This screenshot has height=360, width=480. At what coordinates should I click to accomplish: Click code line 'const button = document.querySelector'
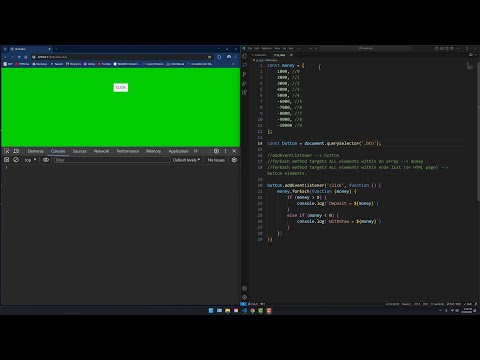click(x=324, y=143)
